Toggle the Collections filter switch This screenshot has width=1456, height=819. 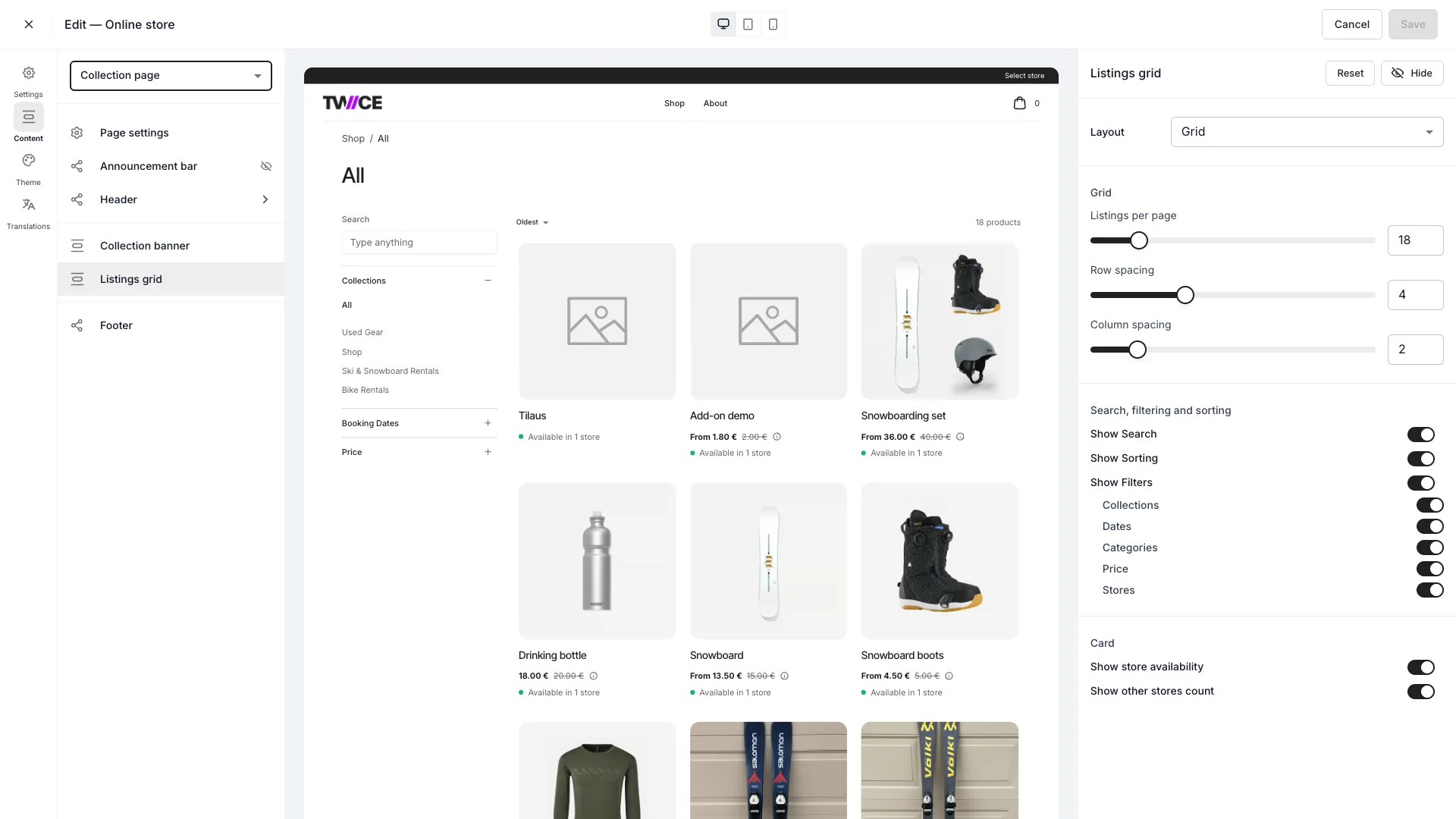click(x=1430, y=505)
